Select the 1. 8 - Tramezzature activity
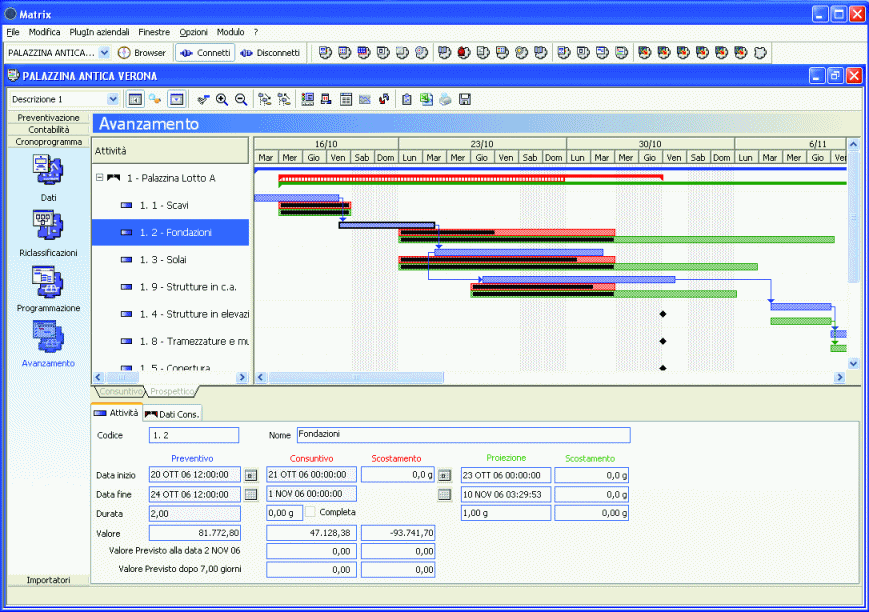 [x=171, y=341]
